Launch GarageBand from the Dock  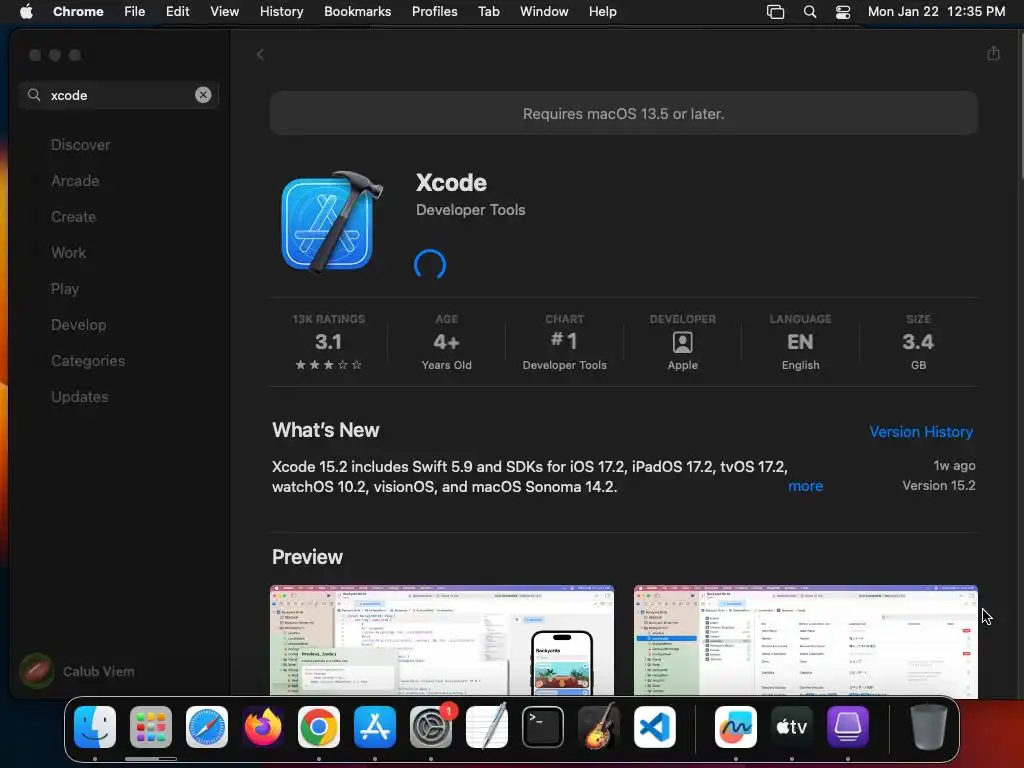click(599, 727)
